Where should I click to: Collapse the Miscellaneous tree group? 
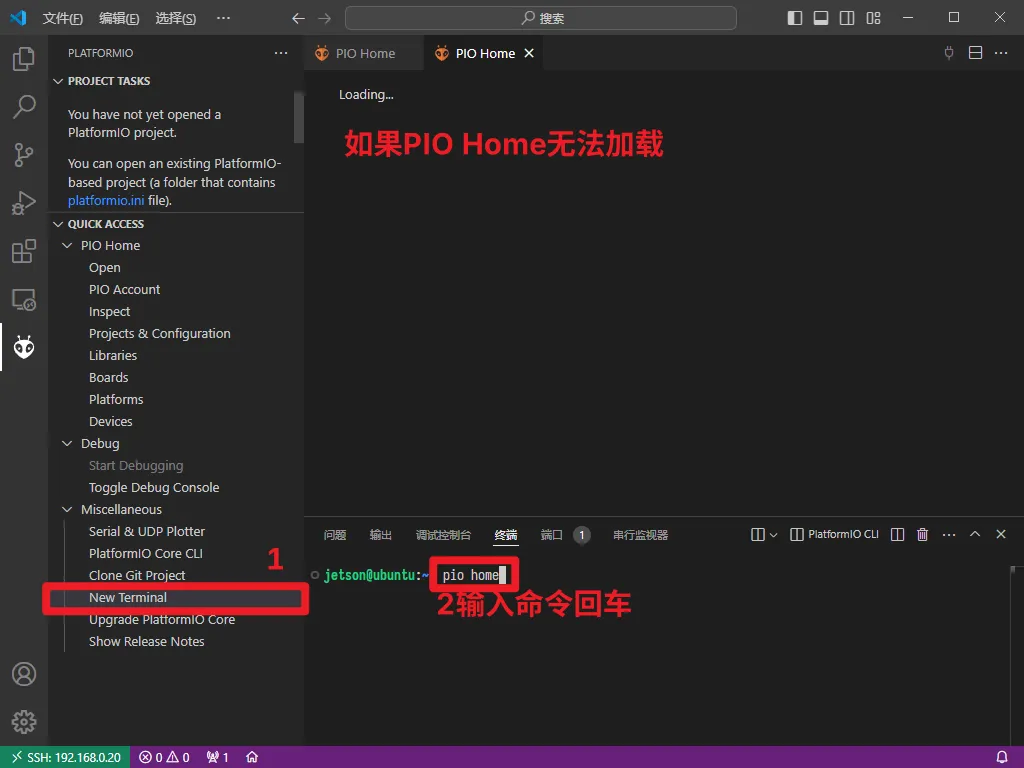(x=67, y=509)
